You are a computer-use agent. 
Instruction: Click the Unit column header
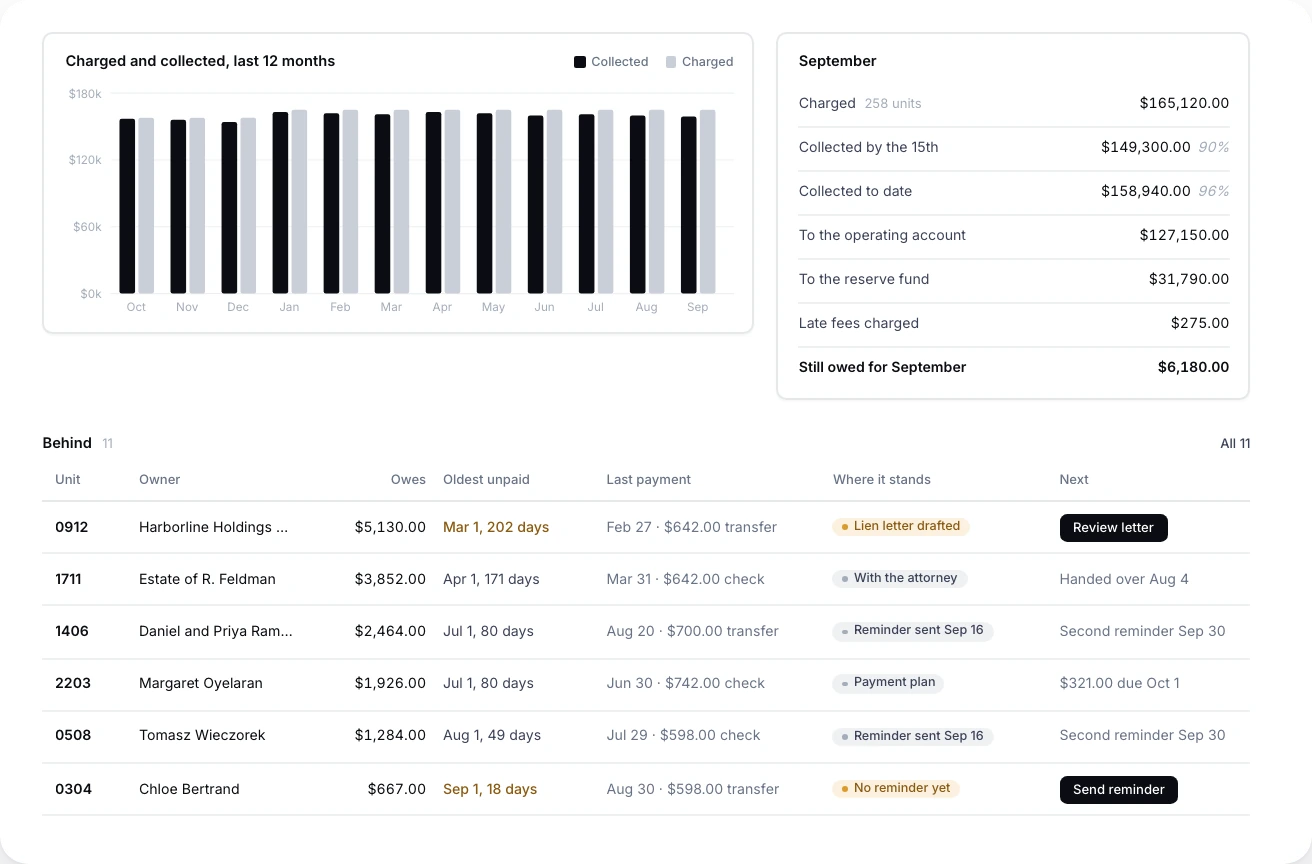[68, 479]
